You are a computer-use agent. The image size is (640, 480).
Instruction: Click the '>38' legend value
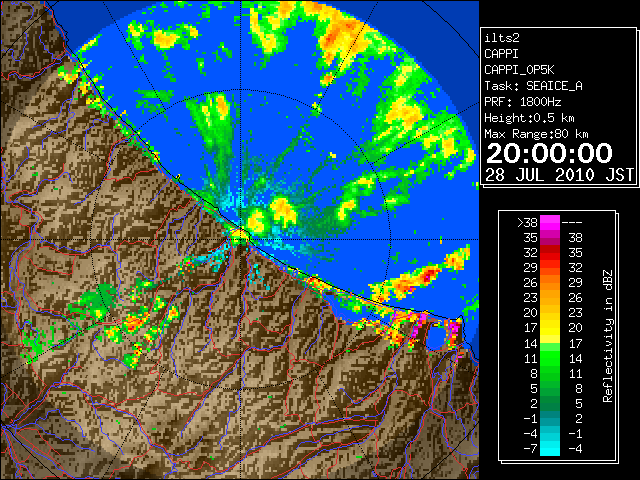[527, 223]
